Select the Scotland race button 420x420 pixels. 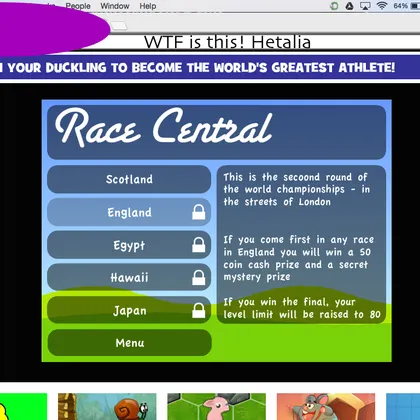[x=129, y=179]
